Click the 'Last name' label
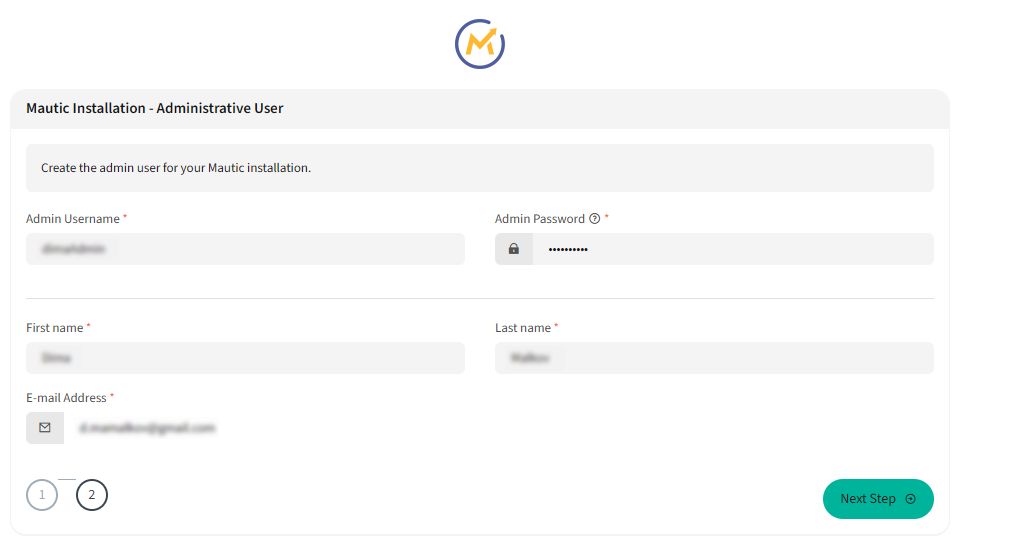Viewport: 1027px width, 536px height. click(523, 328)
